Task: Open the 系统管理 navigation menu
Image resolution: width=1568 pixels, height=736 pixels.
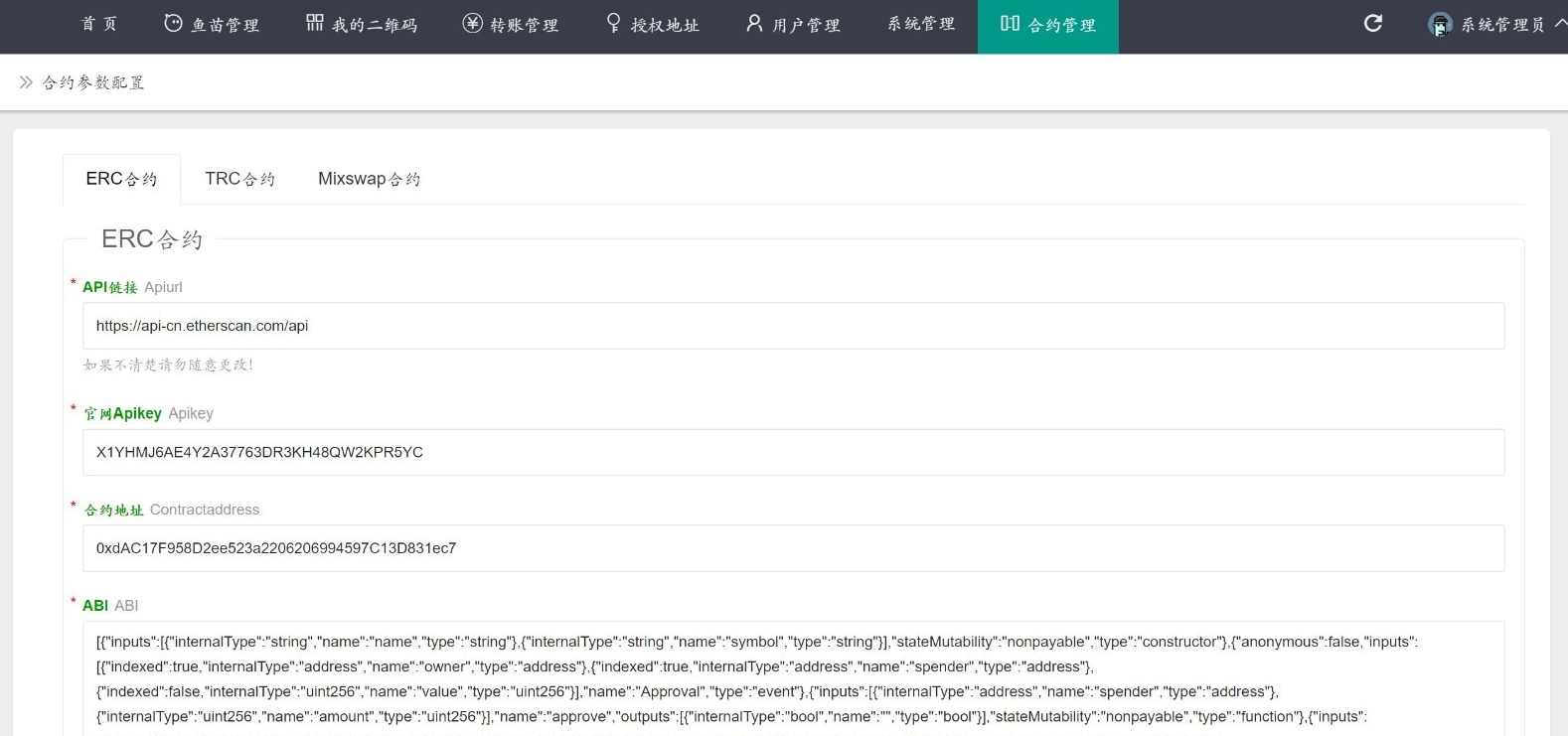Action: [x=921, y=24]
